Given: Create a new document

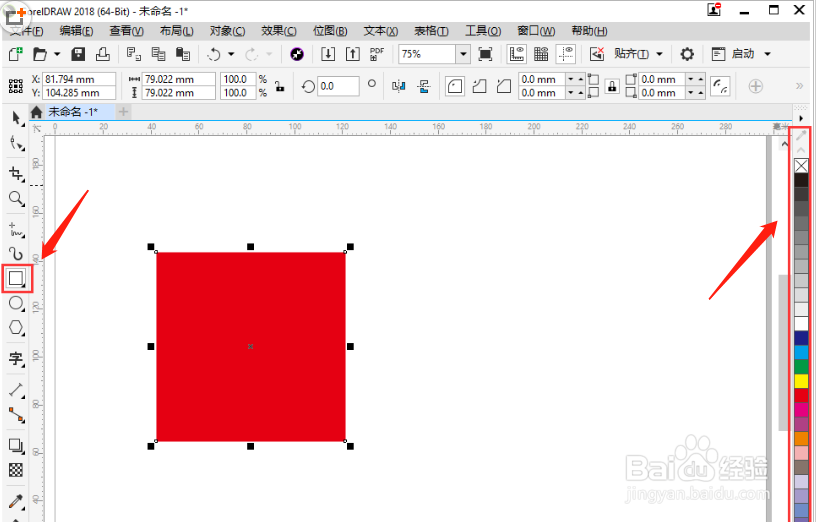Looking at the screenshot, I should pos(16,54).
